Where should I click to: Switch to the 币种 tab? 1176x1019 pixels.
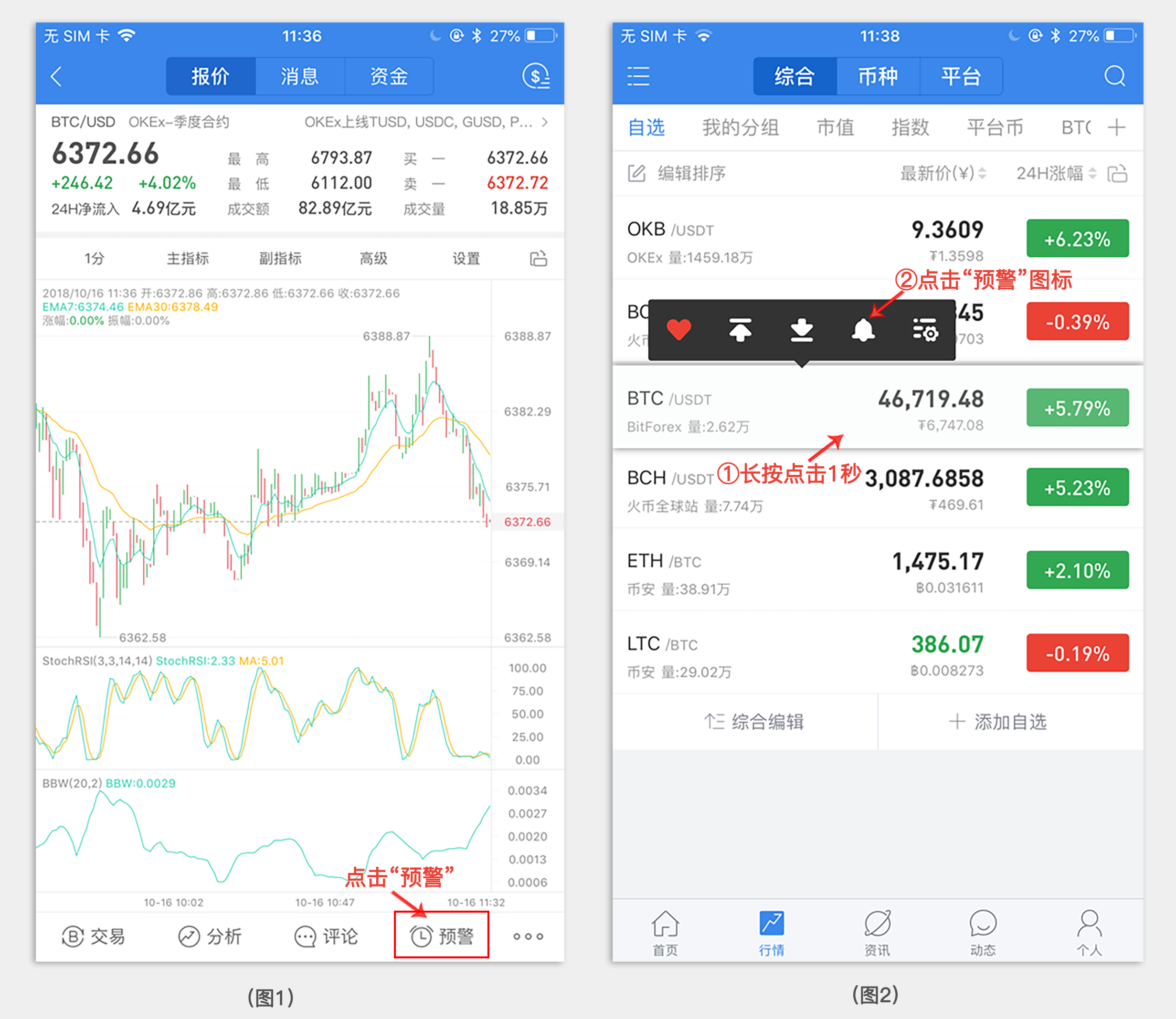(x=878, y=76)
